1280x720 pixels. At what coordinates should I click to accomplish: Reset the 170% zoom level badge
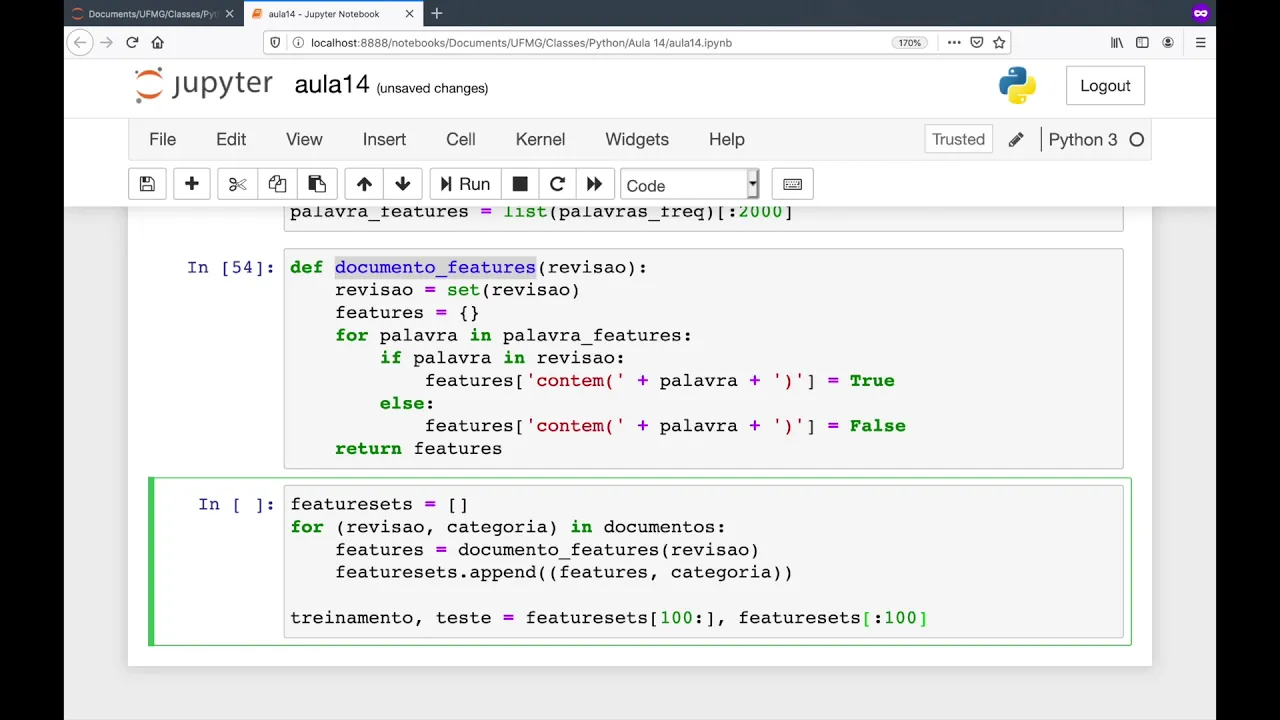pyautogui.click(x=909, y=43)
